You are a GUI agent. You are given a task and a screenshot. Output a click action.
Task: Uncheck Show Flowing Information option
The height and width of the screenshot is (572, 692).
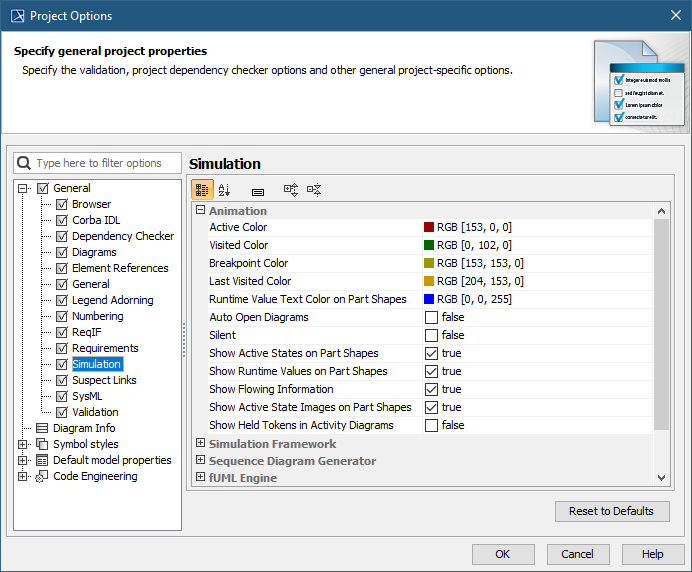(431, 389)
